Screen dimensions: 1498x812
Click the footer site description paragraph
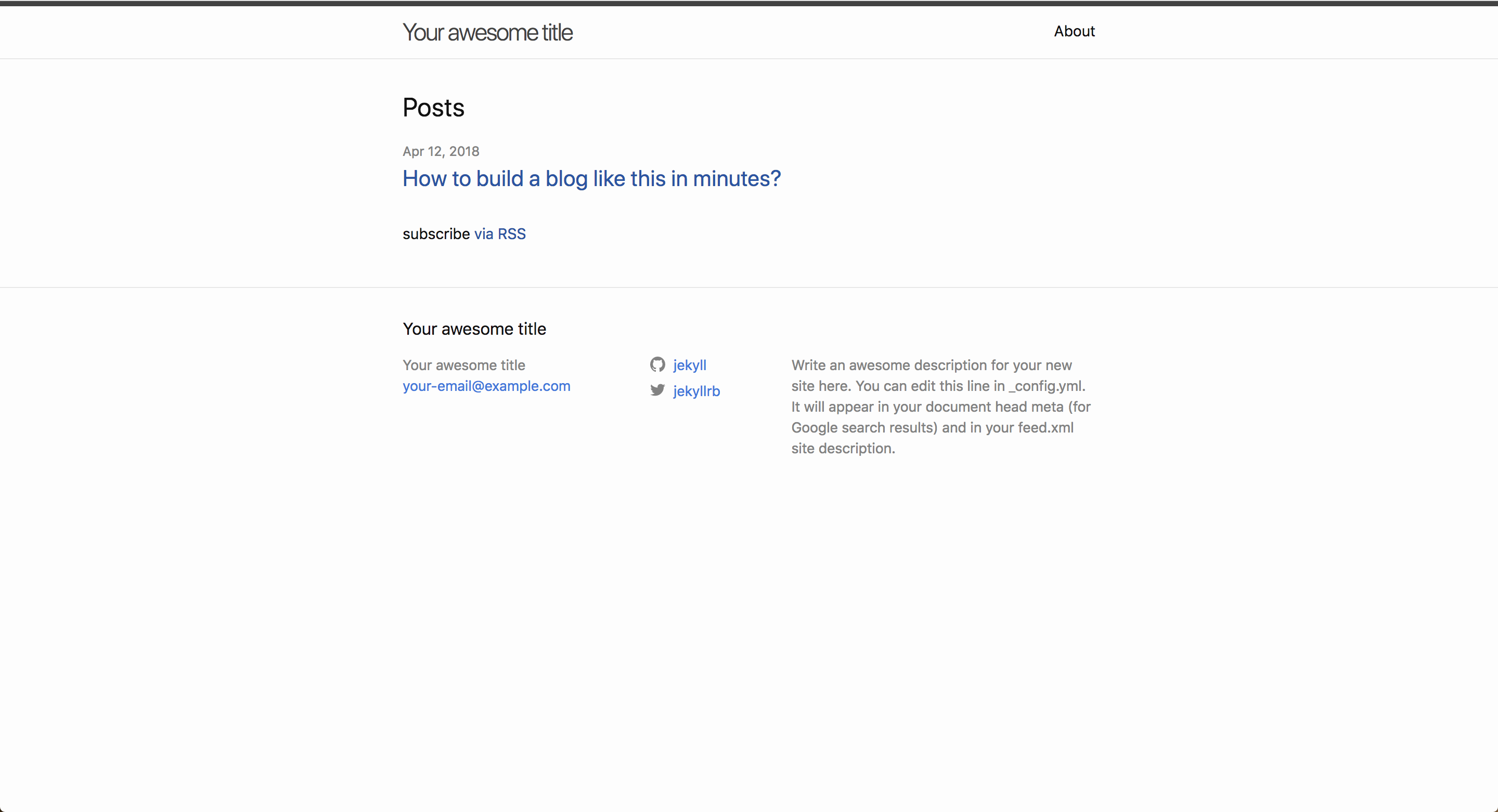pyautogui.click(x=941, y=407)
